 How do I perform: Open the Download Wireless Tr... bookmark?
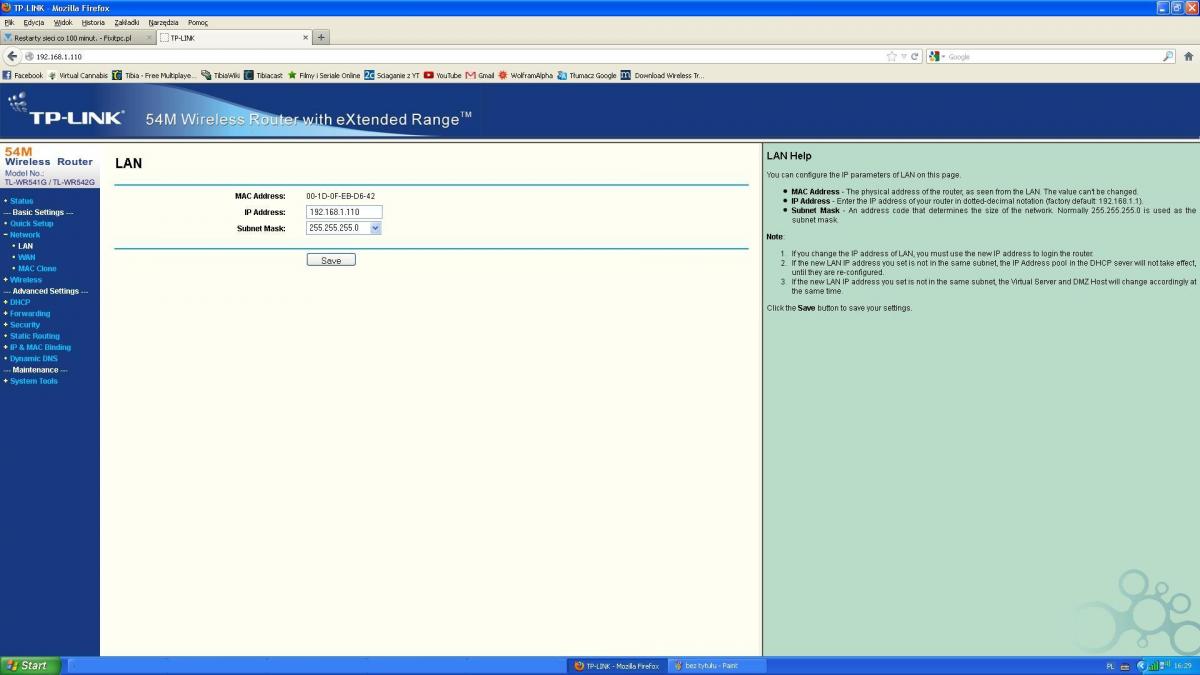(663, 75)
